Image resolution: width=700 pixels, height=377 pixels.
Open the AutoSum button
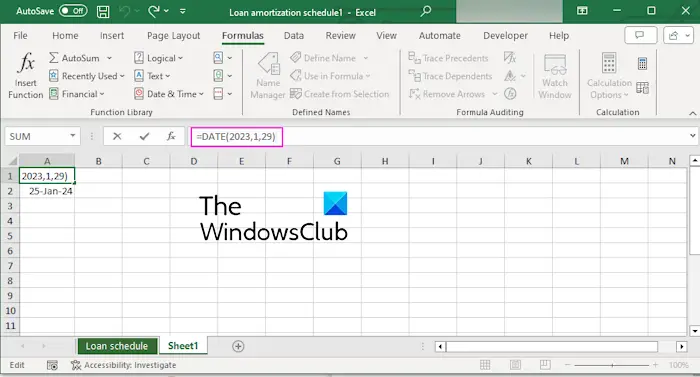74,58
